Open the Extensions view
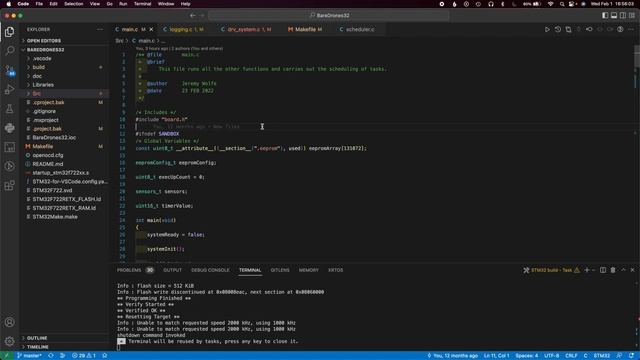Screen dimensions: 640x360 (x=9, y=186)
